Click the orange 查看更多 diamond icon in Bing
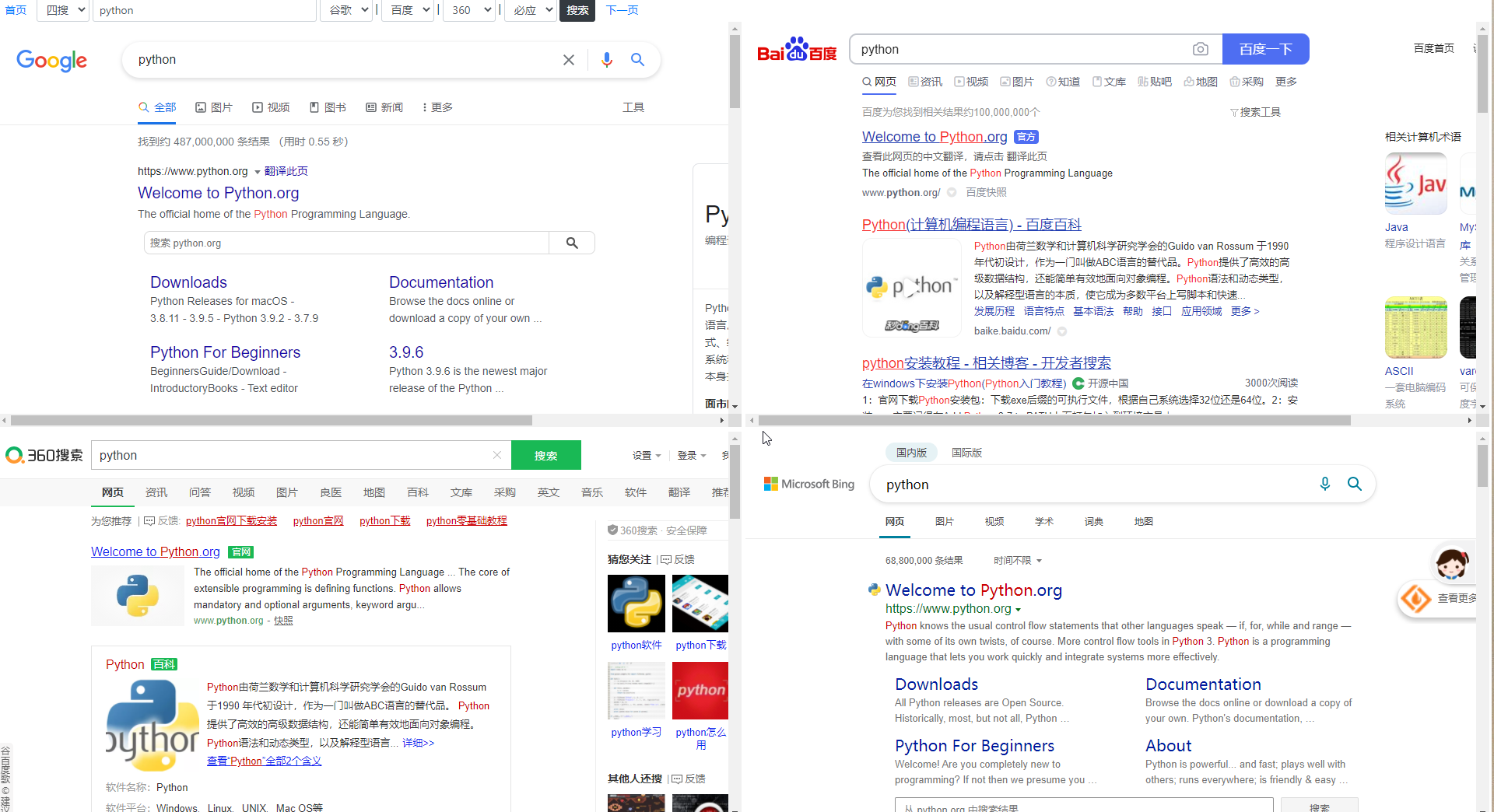1494x812 pixels. tap(1415, 598)
